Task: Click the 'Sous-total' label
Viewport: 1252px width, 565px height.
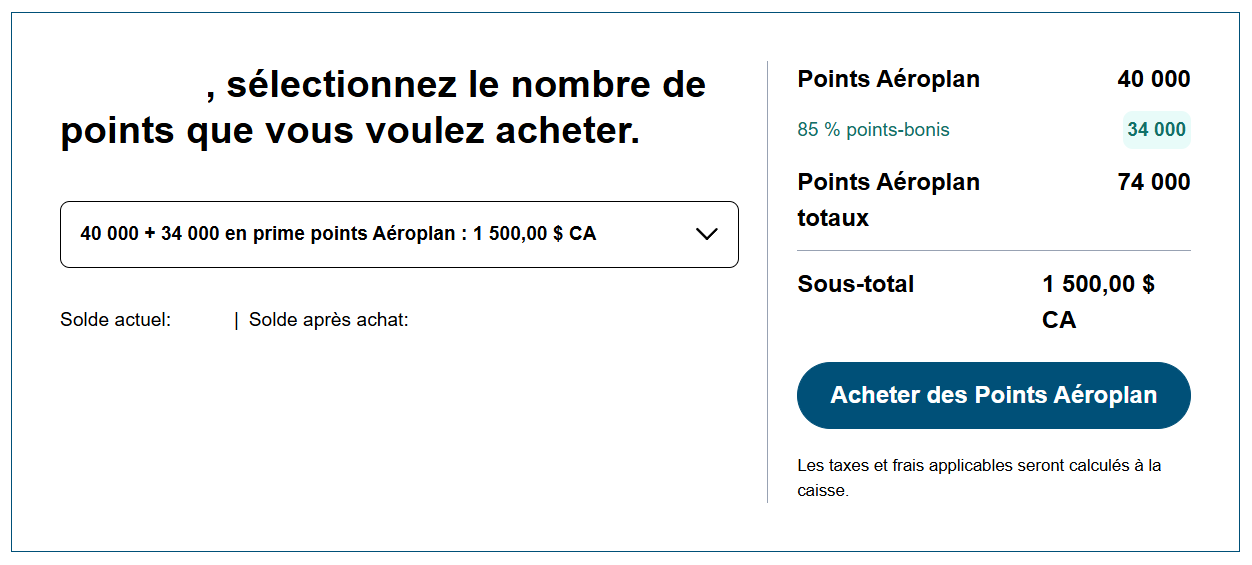Action: 855,284
